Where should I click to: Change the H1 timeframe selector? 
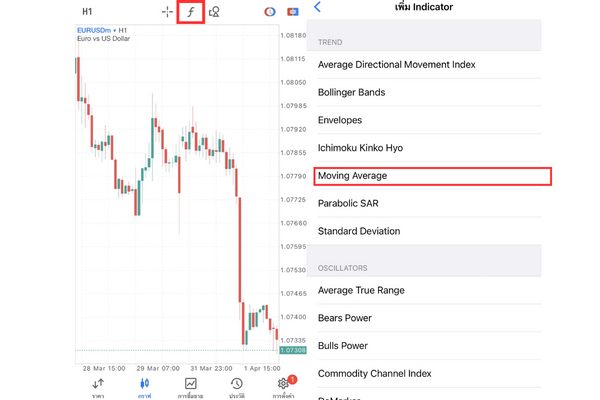pos(87,12)
